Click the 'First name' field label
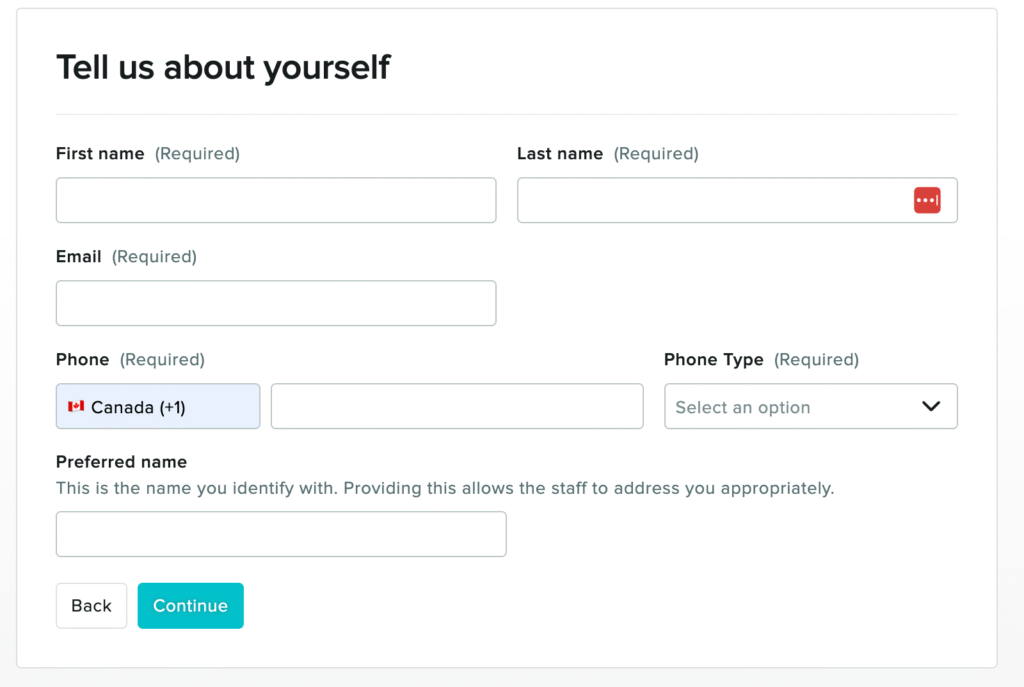The height and width of the screenshot is (687, 1024). click(100, 154)
